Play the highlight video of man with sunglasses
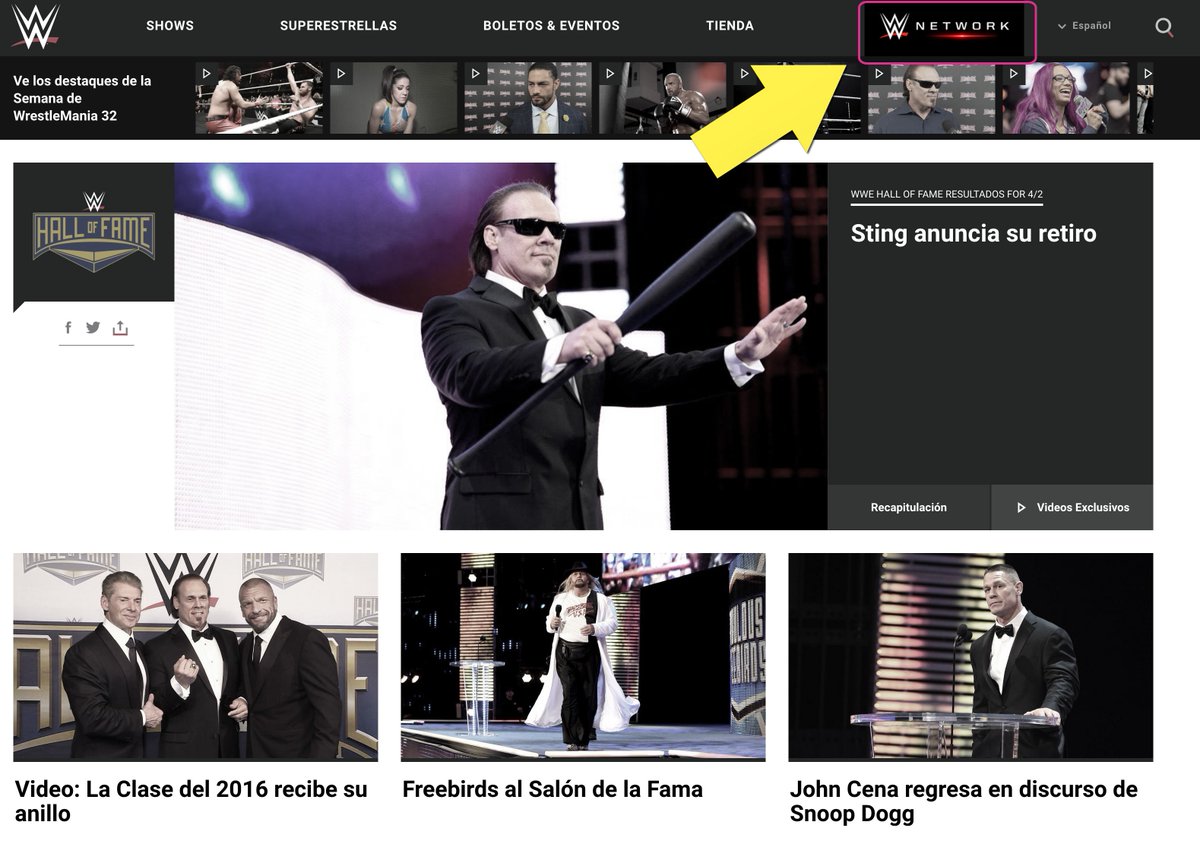 931,98
